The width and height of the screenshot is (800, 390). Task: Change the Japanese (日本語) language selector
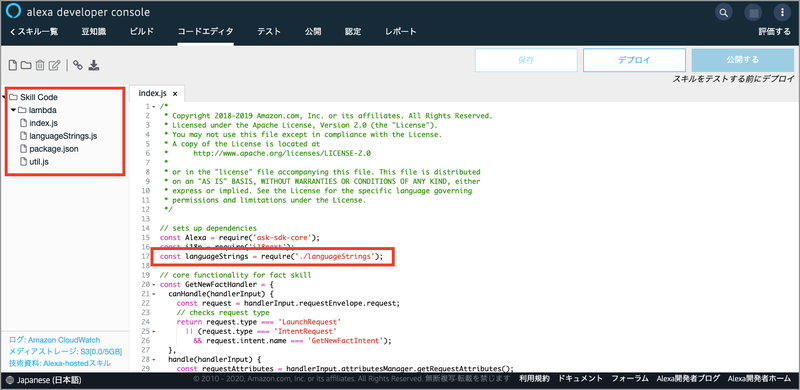(44, 380)
